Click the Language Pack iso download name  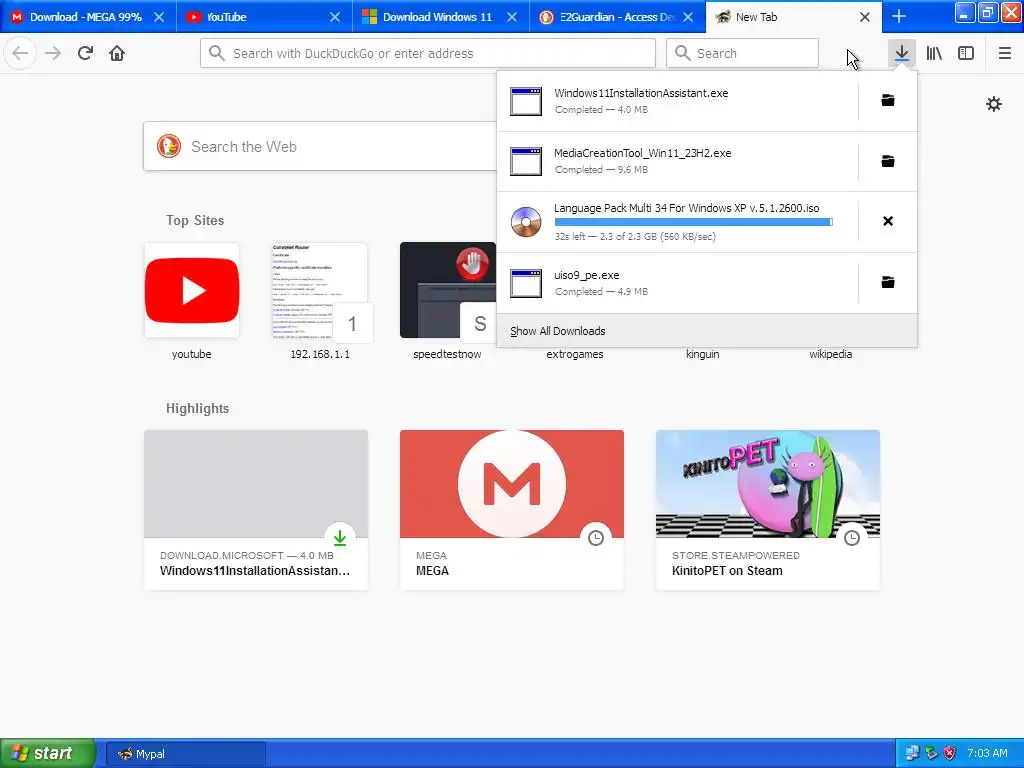[x=686, y=208]
